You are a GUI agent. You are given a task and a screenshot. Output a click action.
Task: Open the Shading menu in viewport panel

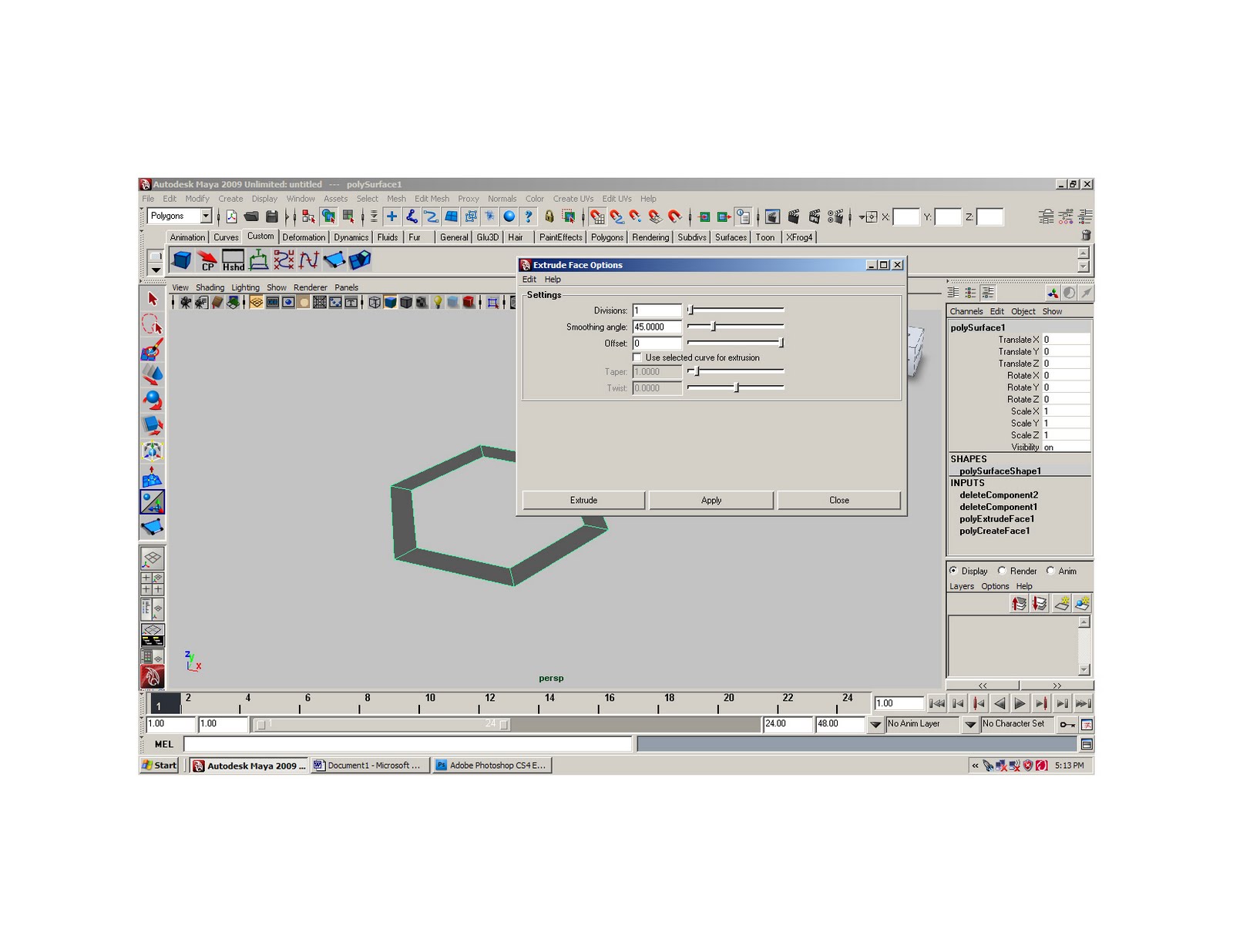pos(210,287)
